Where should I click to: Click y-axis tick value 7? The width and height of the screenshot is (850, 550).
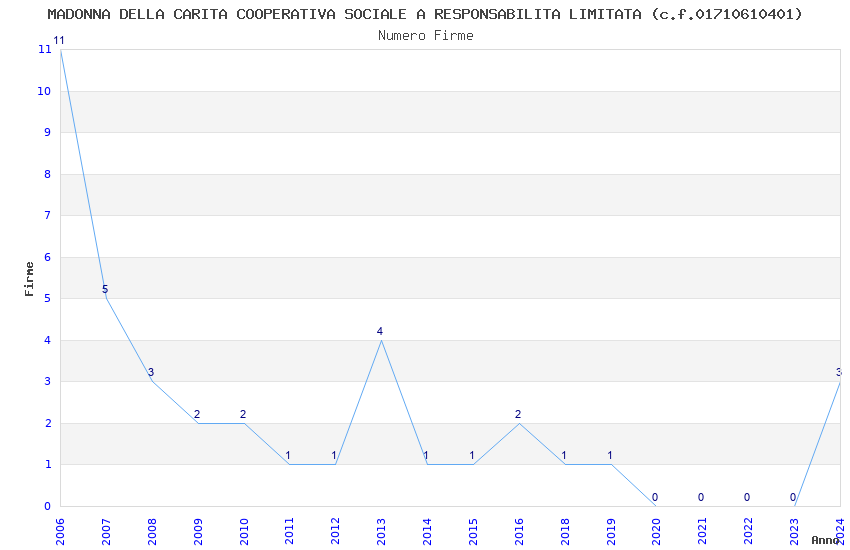(48, 216)
